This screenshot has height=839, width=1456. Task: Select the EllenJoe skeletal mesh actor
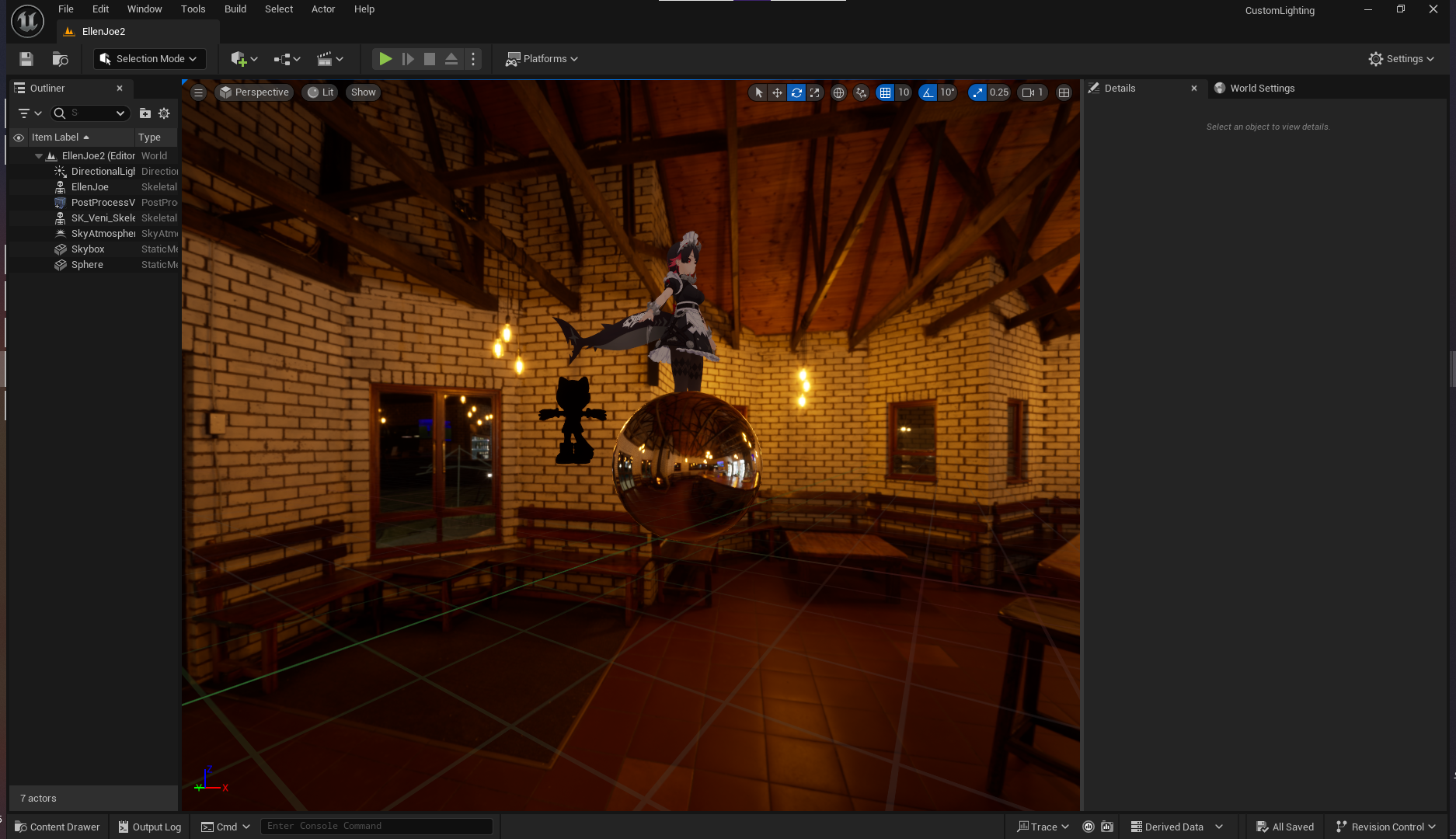click(94, 187)
